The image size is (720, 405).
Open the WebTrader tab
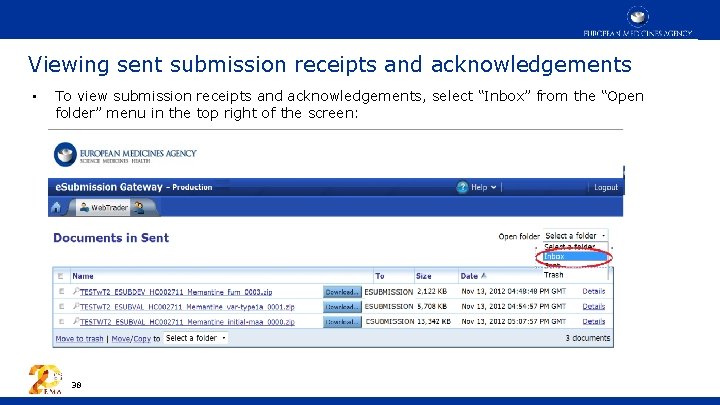point(103,208)
